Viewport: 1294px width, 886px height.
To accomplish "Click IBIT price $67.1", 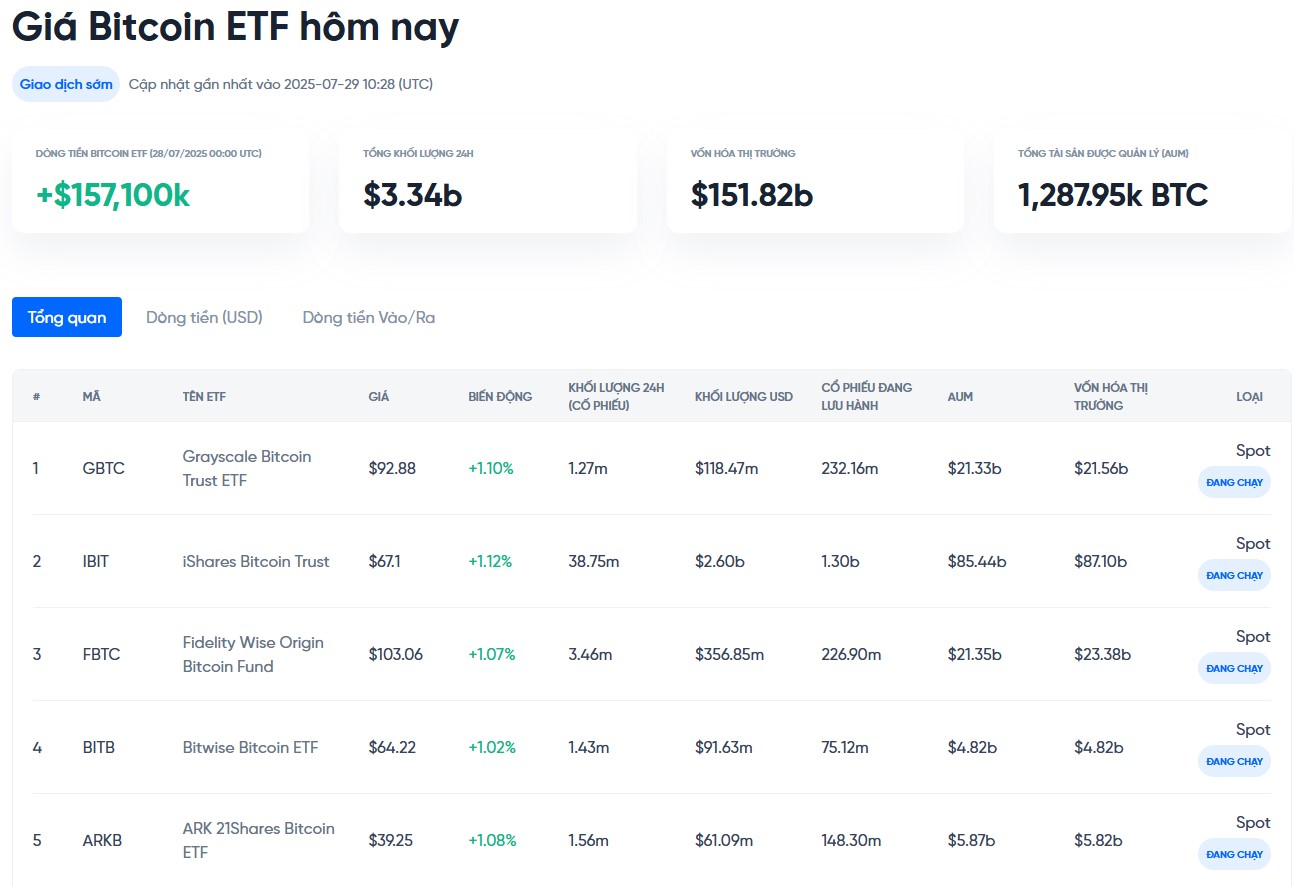I will [384, 561].
